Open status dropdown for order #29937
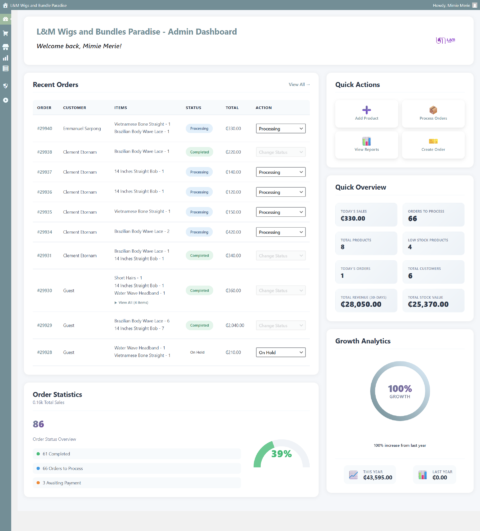This screenshot has width=480, height=531. click(x=280, y=172)
